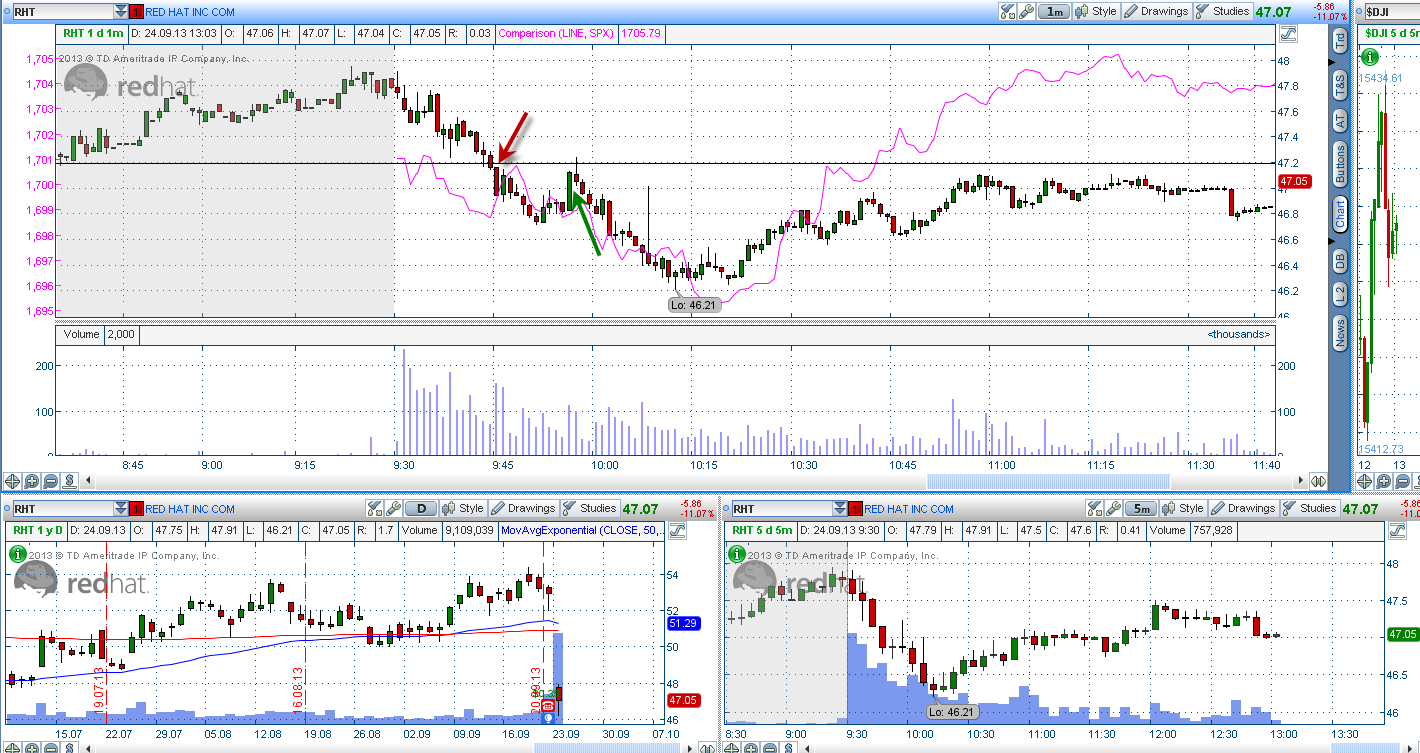1420x753 pixels.
Task: Click RED HAT INC COM link in daily chart
Action: (x=190, y=509)
